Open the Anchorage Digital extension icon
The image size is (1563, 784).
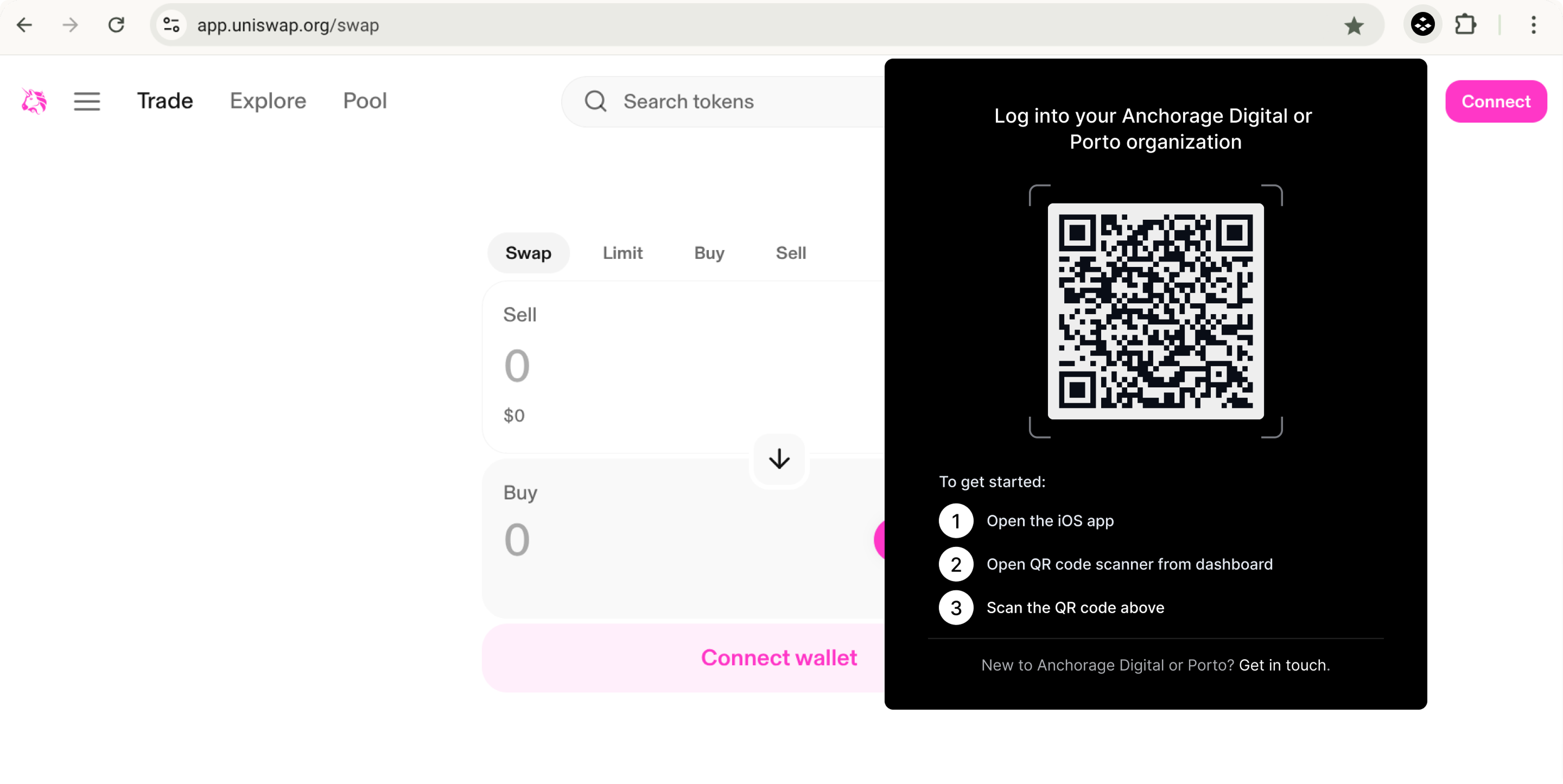(1422, 25)
